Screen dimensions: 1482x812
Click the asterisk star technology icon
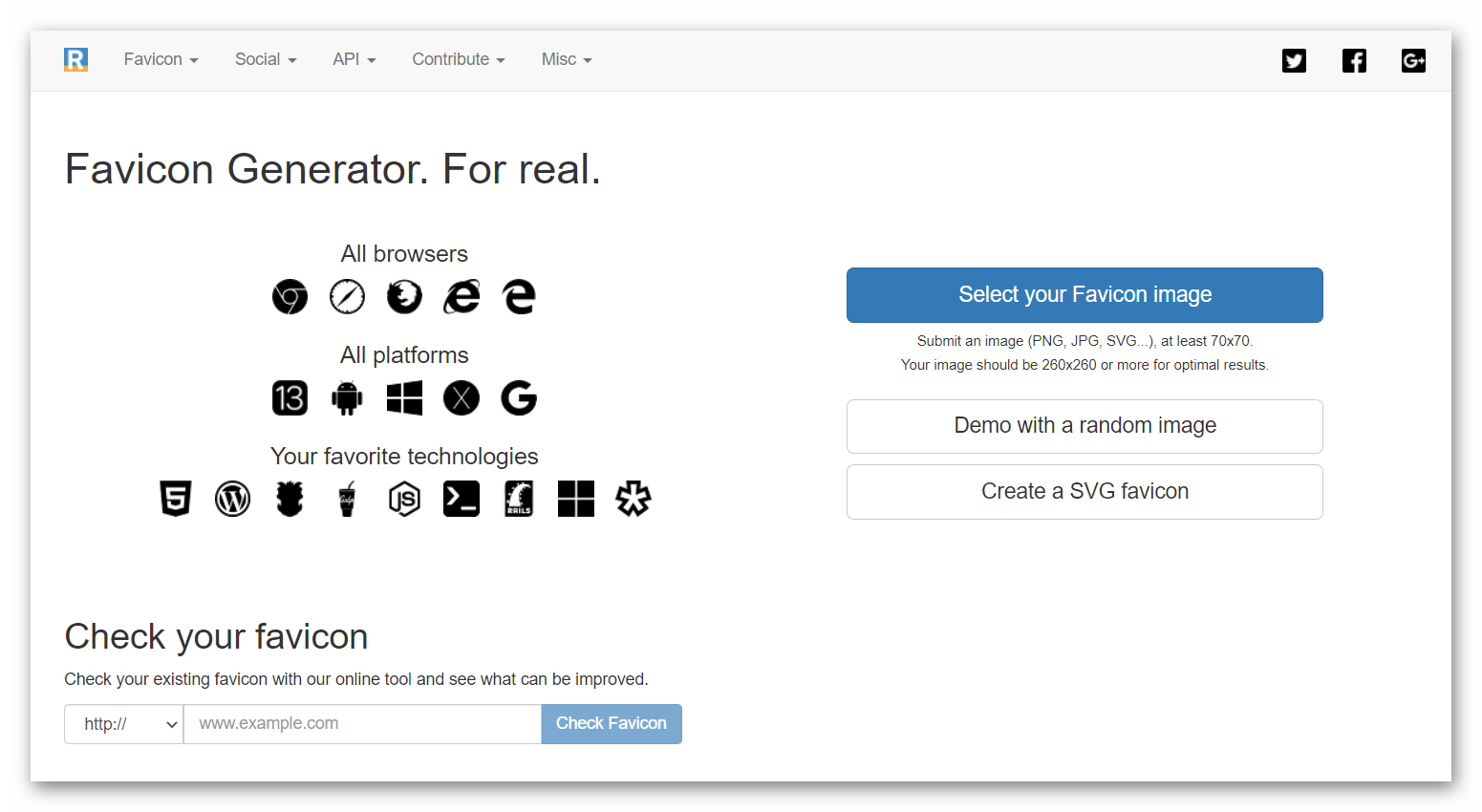(634, 499)
